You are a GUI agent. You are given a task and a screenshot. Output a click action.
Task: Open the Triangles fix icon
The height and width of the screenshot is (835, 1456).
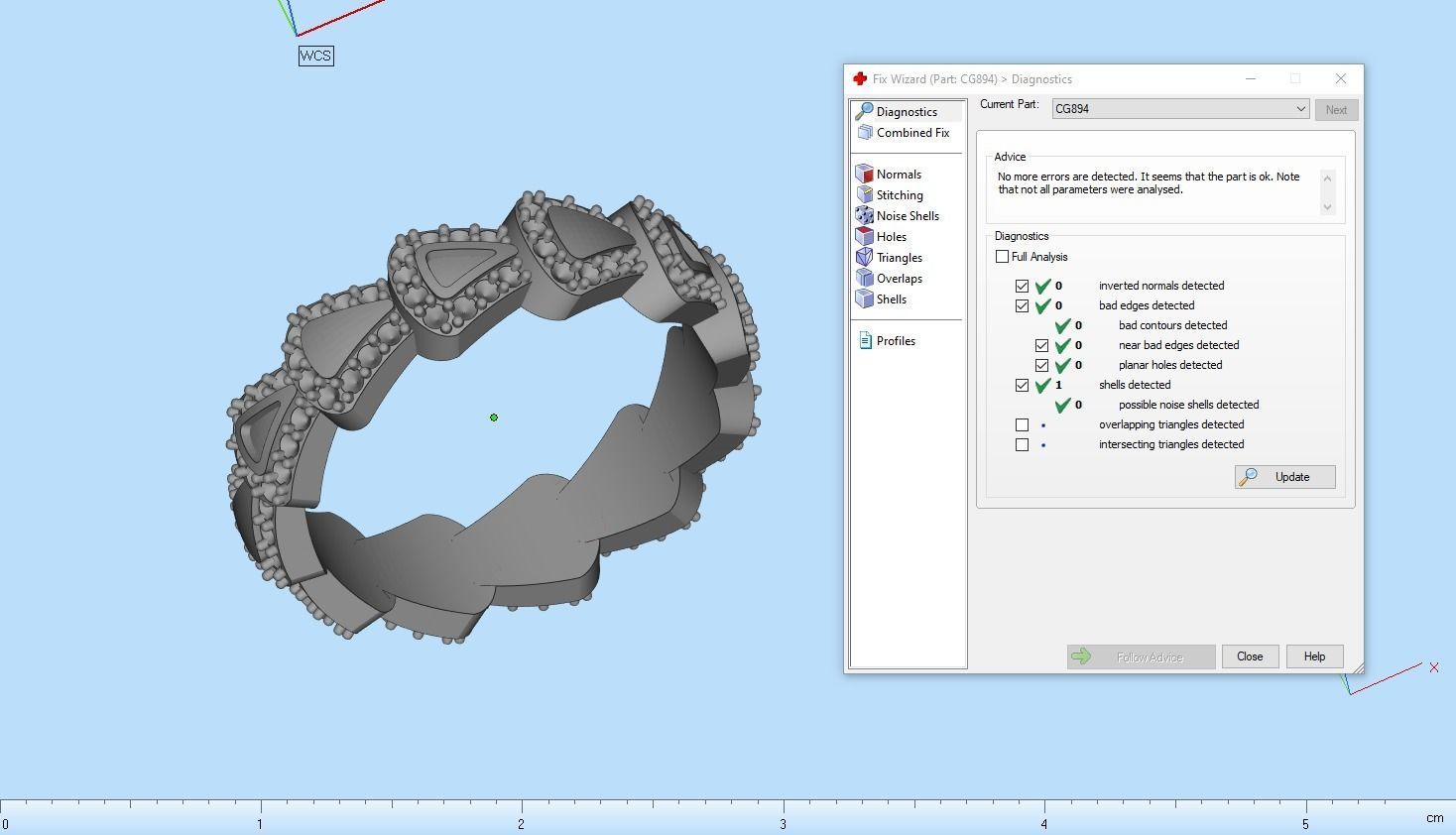pos(864,258)
